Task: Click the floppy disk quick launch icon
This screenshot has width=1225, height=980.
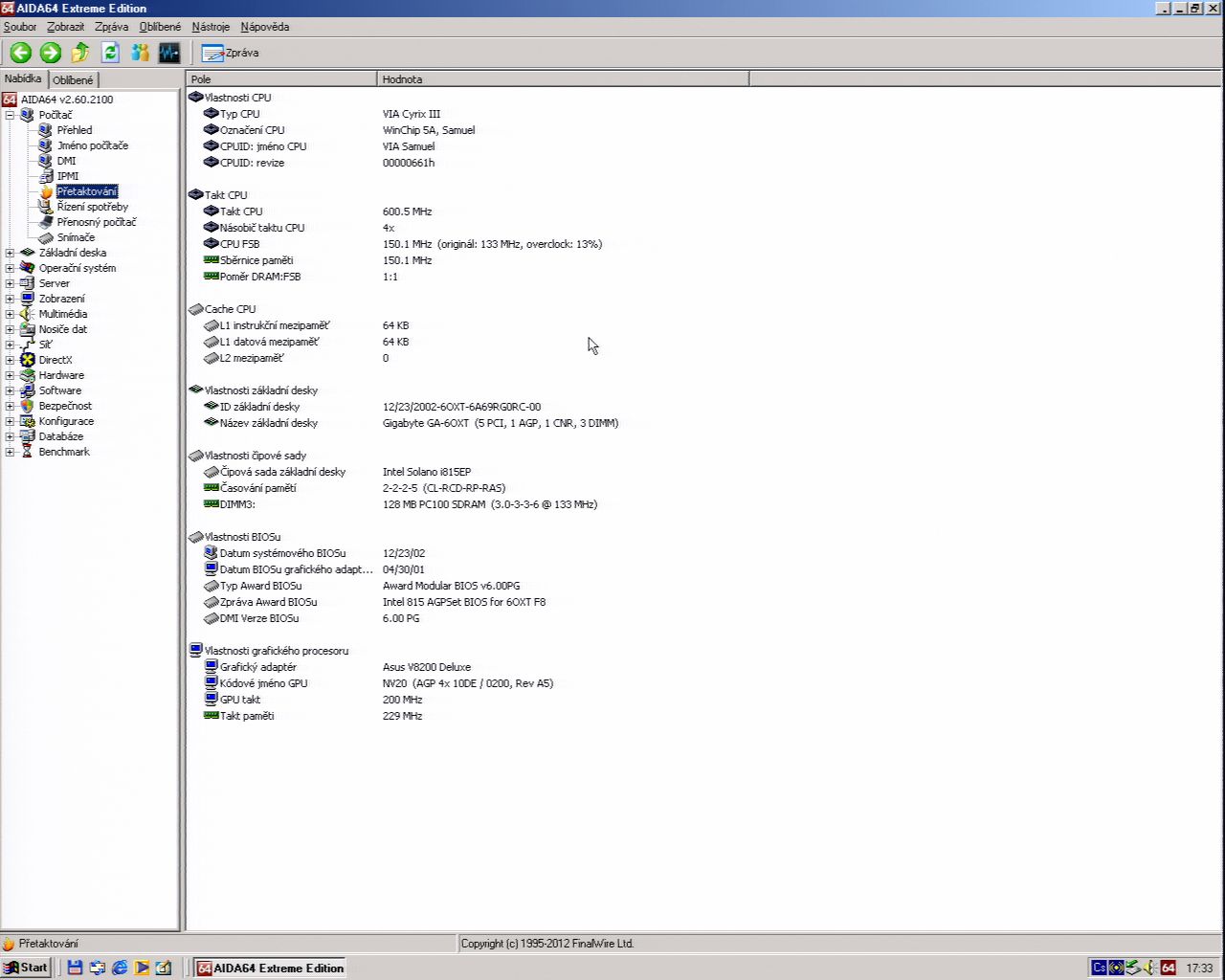Action: click(x=75, y=968)
